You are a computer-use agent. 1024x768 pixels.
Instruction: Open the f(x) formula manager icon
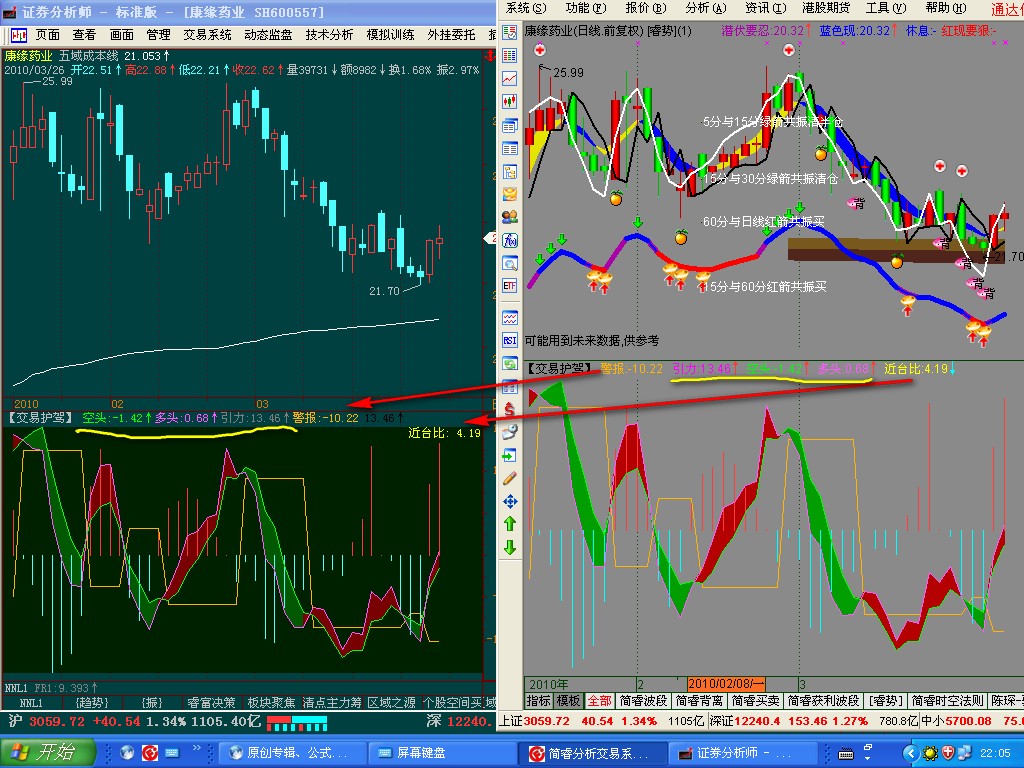coord(509,240)
